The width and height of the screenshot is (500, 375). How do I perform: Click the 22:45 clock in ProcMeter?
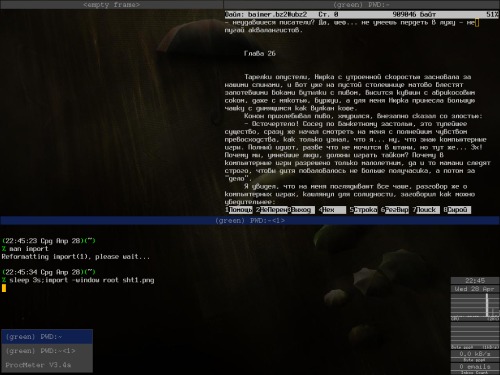click(475, 281)
